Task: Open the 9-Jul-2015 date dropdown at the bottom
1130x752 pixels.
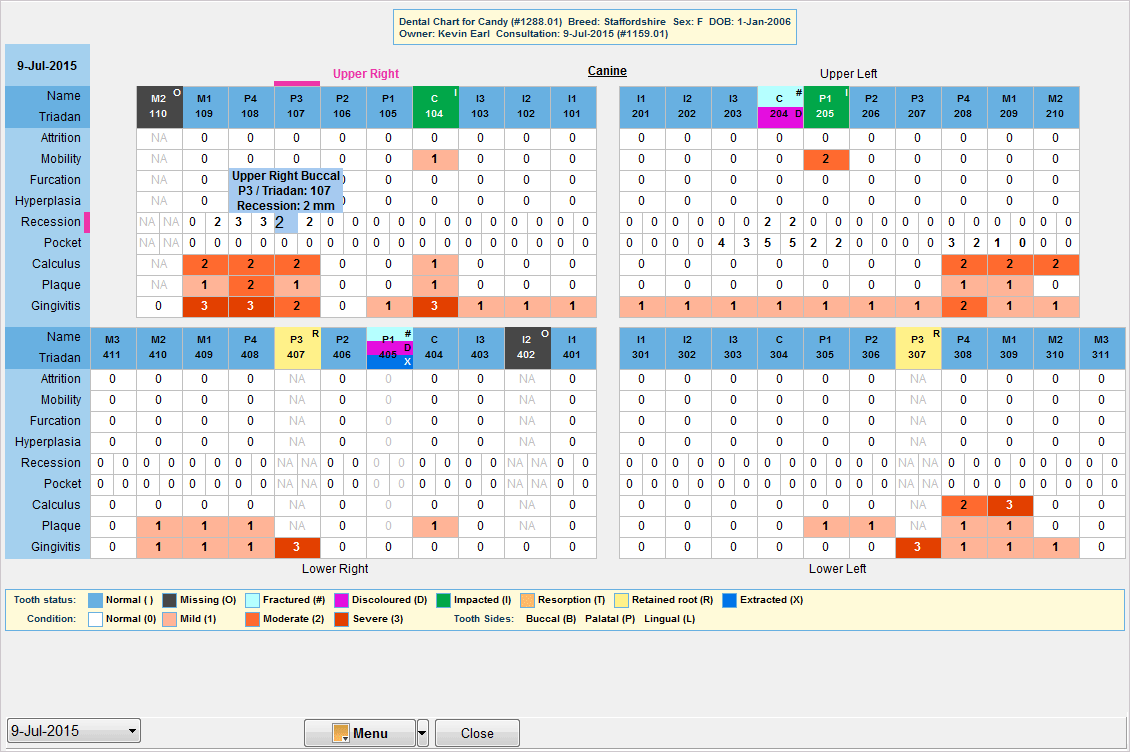Action: coord(74,732)
